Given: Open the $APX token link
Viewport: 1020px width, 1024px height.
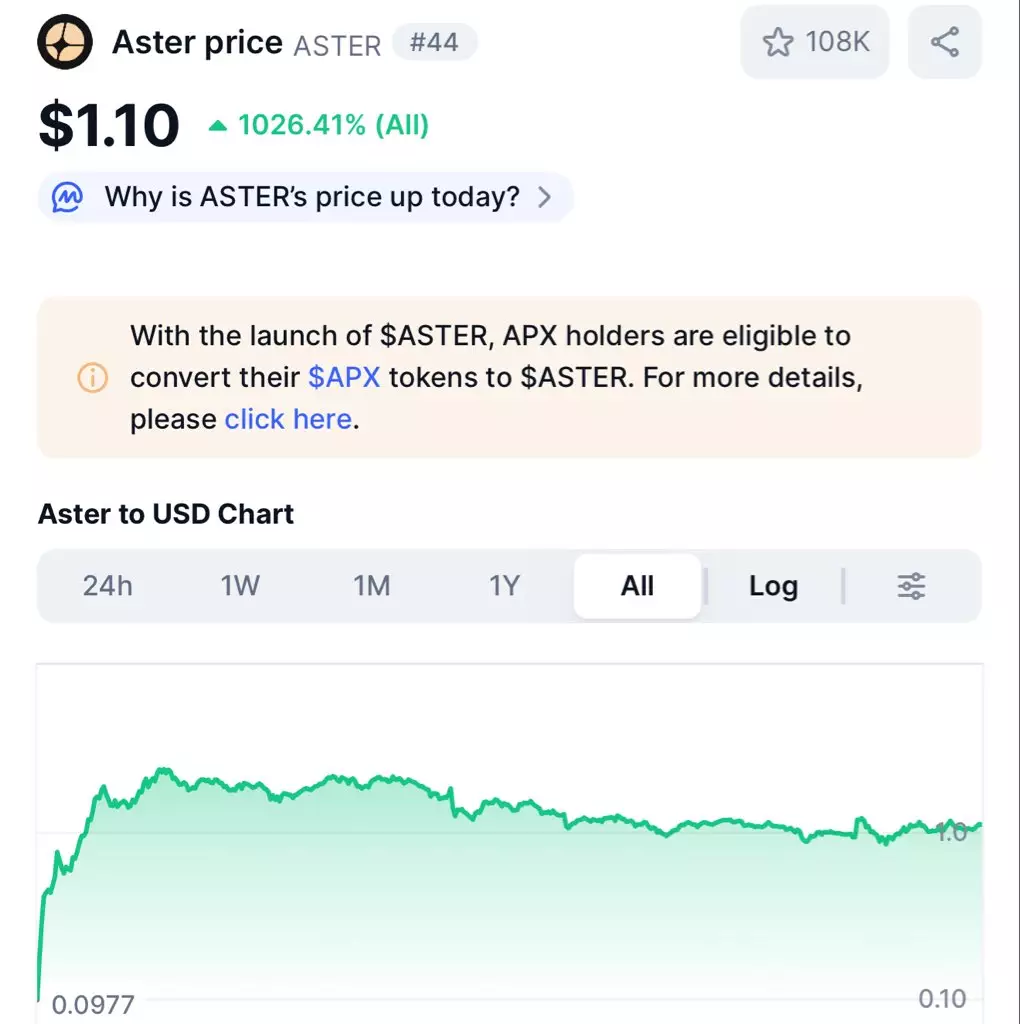Looking at the screenshot, I should point(344,378).
